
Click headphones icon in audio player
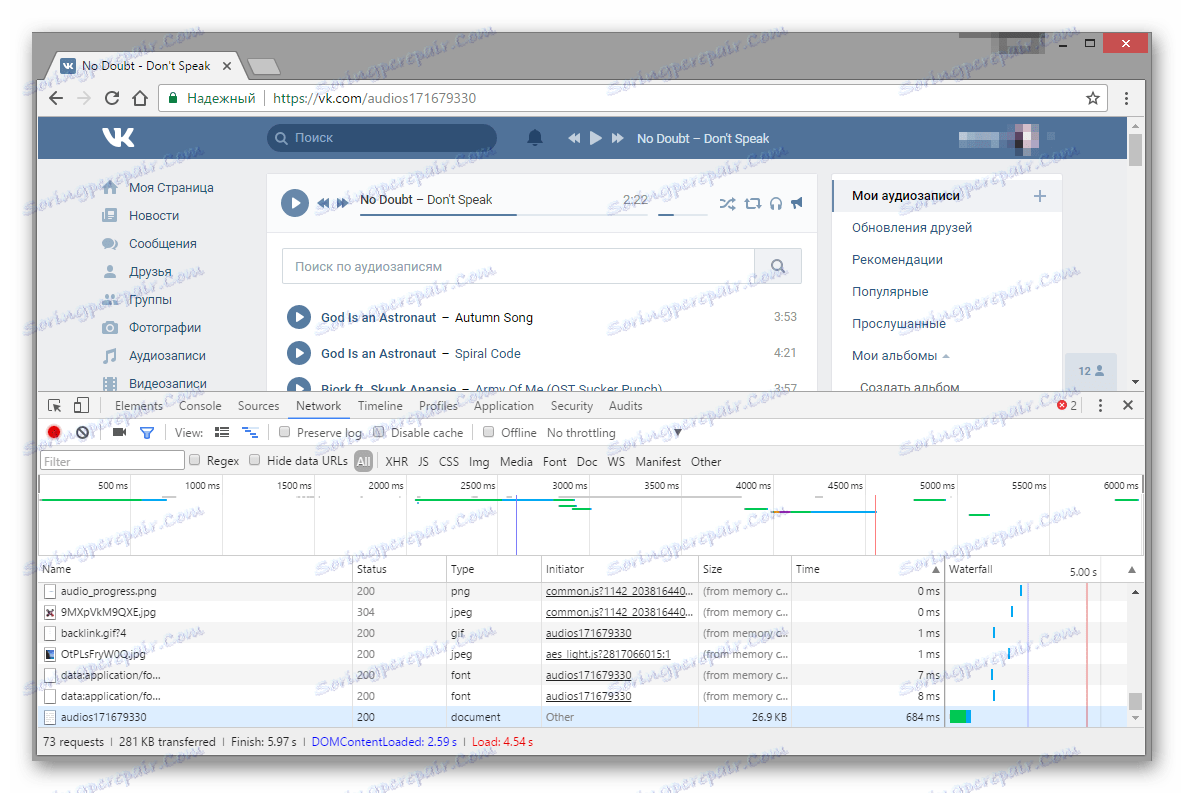tap(775, 203)
